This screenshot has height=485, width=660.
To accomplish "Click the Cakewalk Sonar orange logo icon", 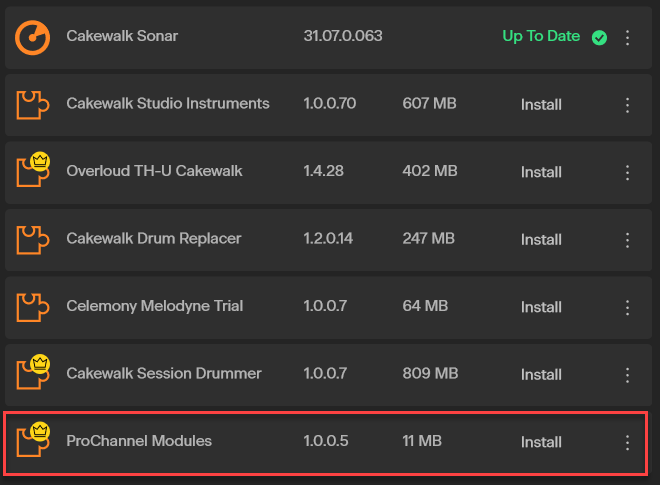I will point(32,37).
